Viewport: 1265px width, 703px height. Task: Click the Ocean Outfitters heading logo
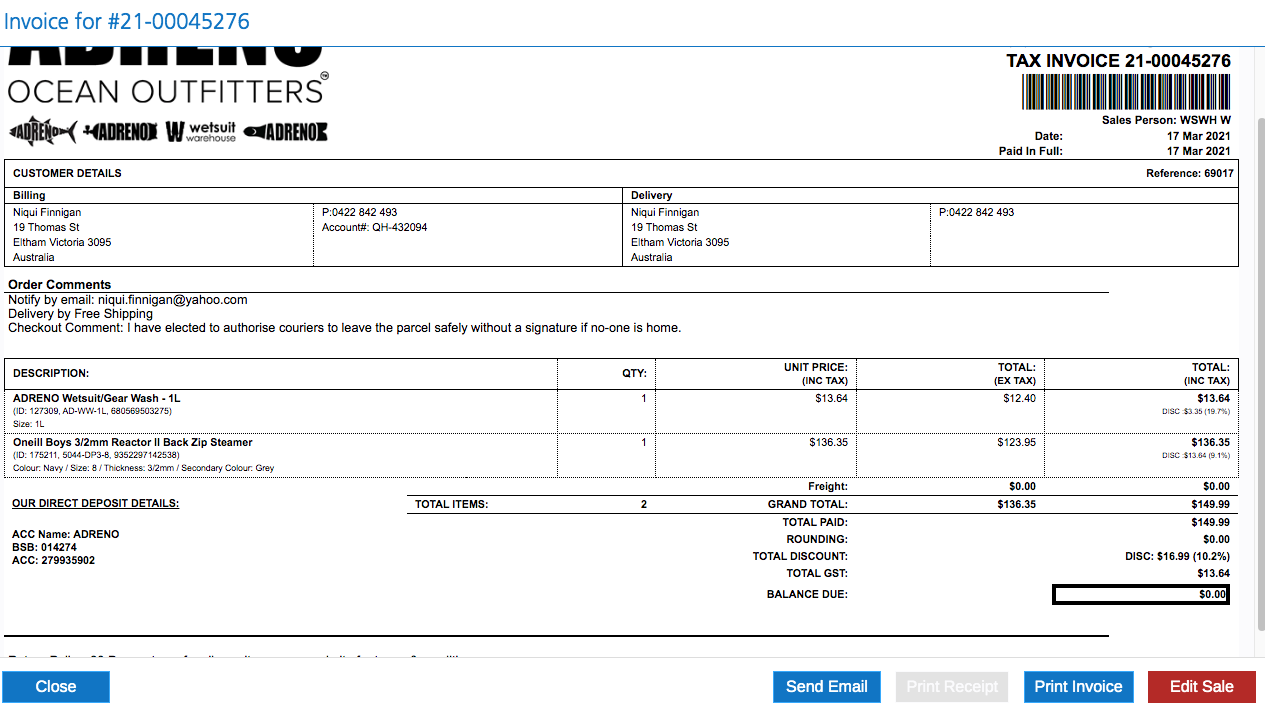coord(167,91)
